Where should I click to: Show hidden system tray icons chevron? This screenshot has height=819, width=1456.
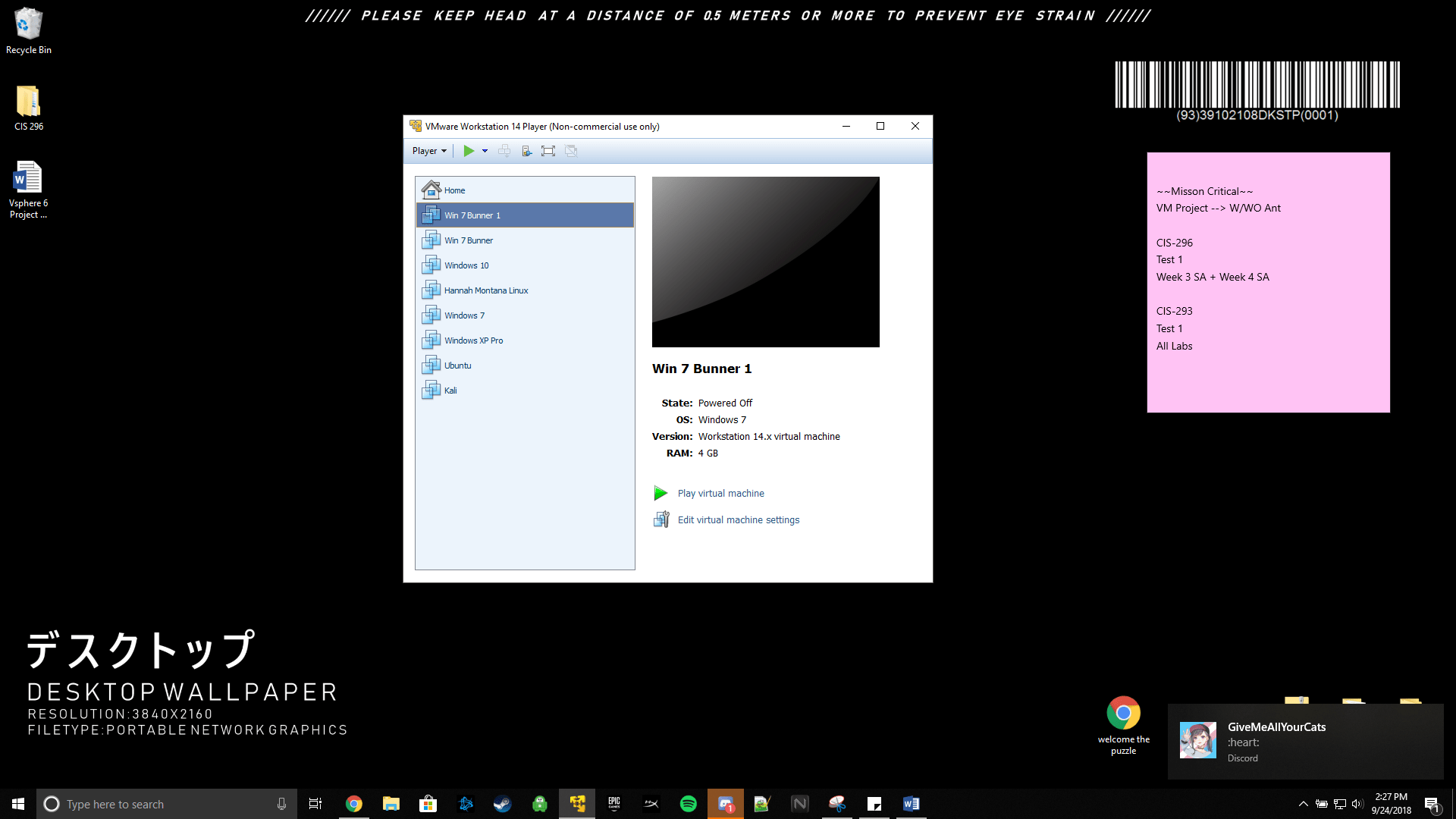click(x=1303, y=804)
